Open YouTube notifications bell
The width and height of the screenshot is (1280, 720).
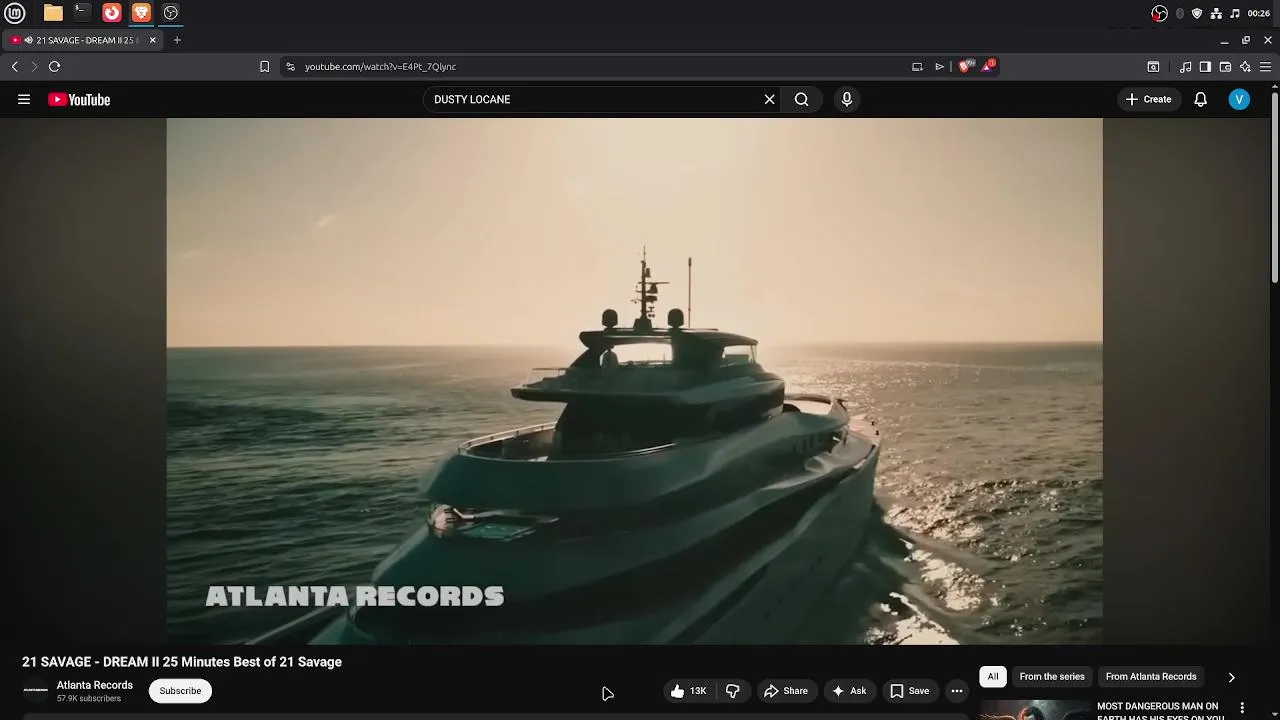[1201, 99]
